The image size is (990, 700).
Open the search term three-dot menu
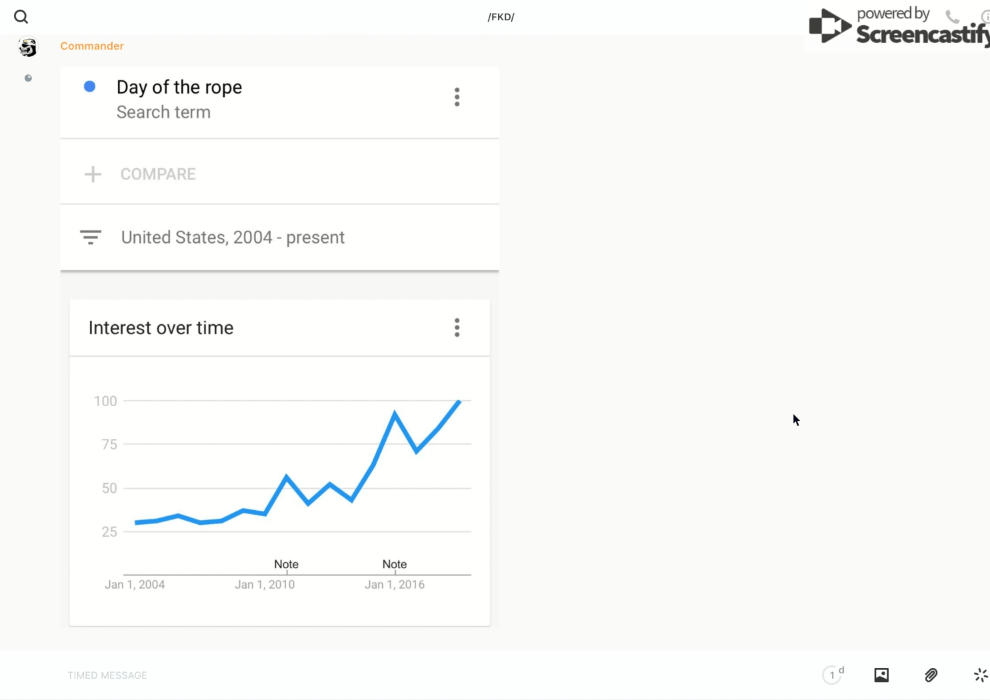(x=457, y=97)
